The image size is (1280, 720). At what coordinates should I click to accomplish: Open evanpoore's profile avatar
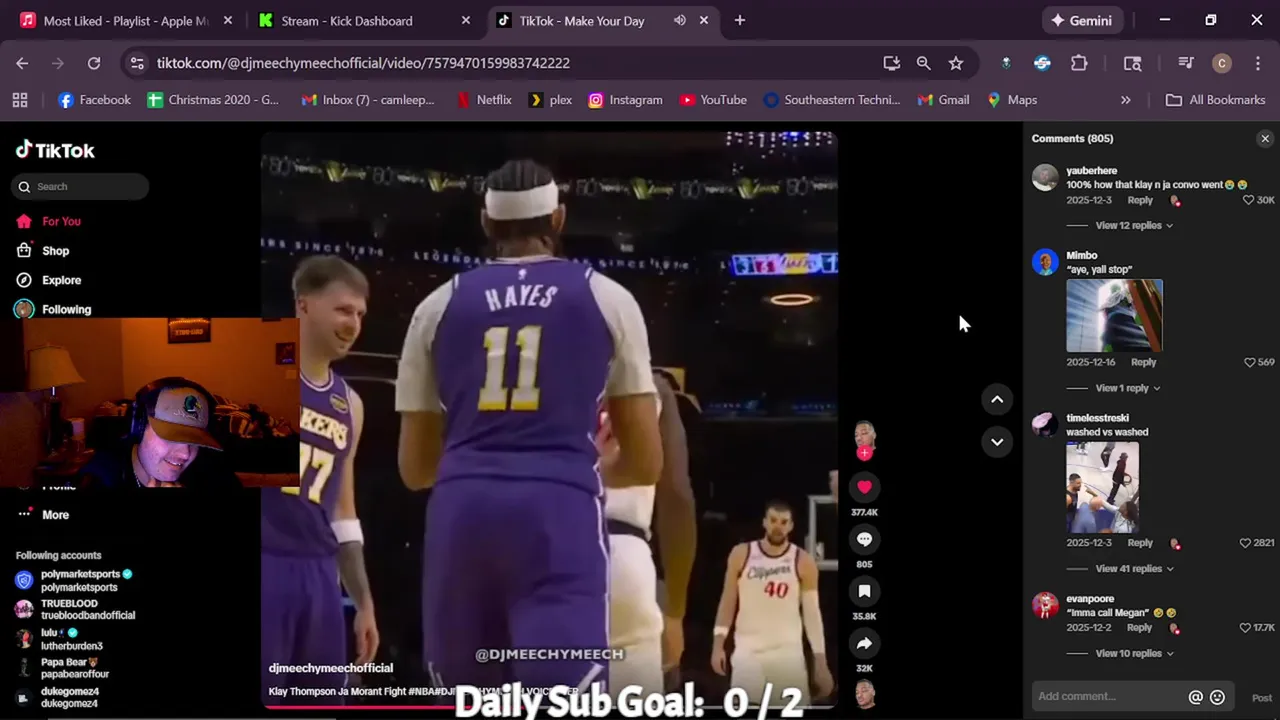click(x=1045, y=606)
